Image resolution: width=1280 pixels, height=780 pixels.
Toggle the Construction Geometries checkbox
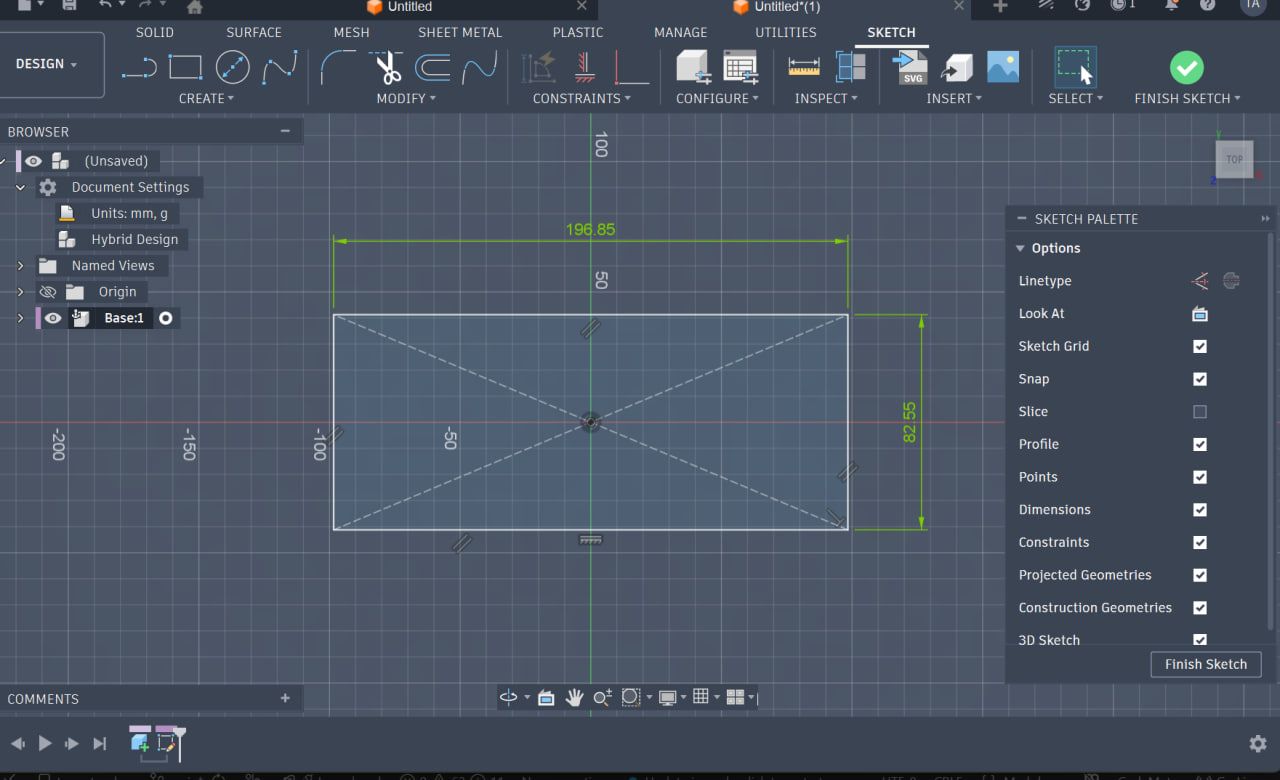pos(1200,608)
